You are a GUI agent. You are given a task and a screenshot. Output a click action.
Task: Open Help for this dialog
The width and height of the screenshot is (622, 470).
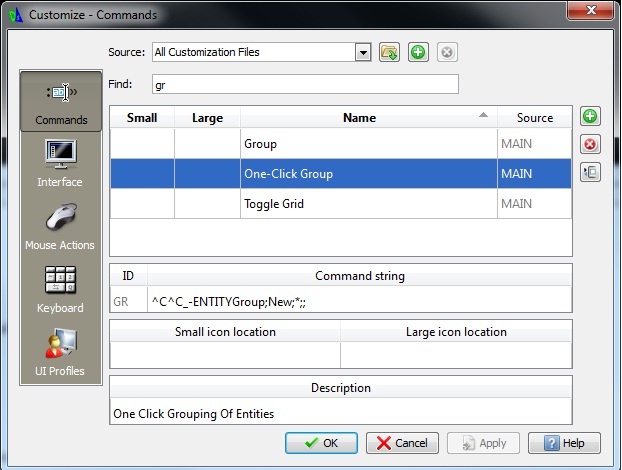coord(564,443)
